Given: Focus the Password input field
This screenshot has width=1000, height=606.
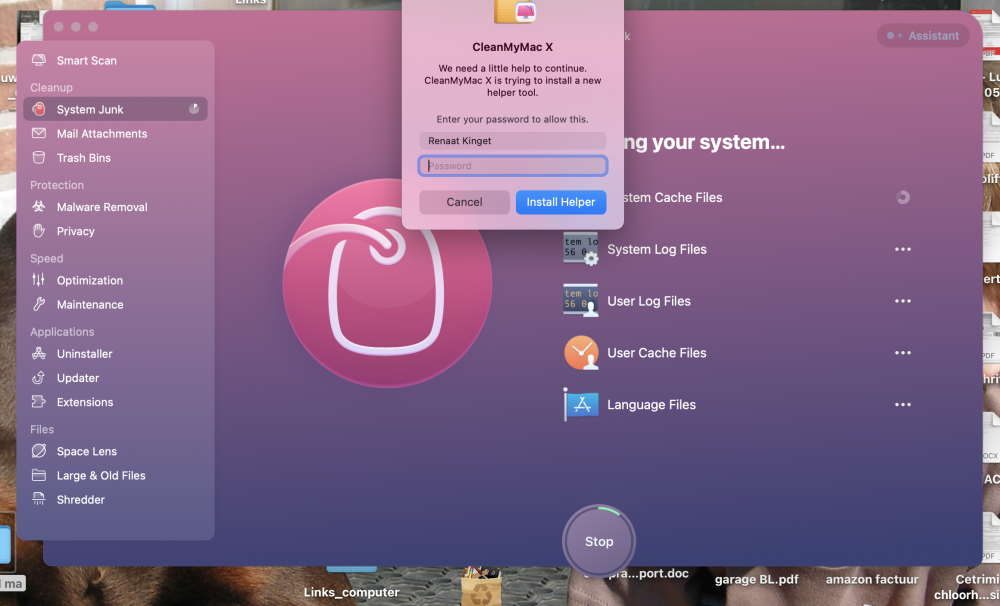Looking at the screenshot, I should pos(512,166).
